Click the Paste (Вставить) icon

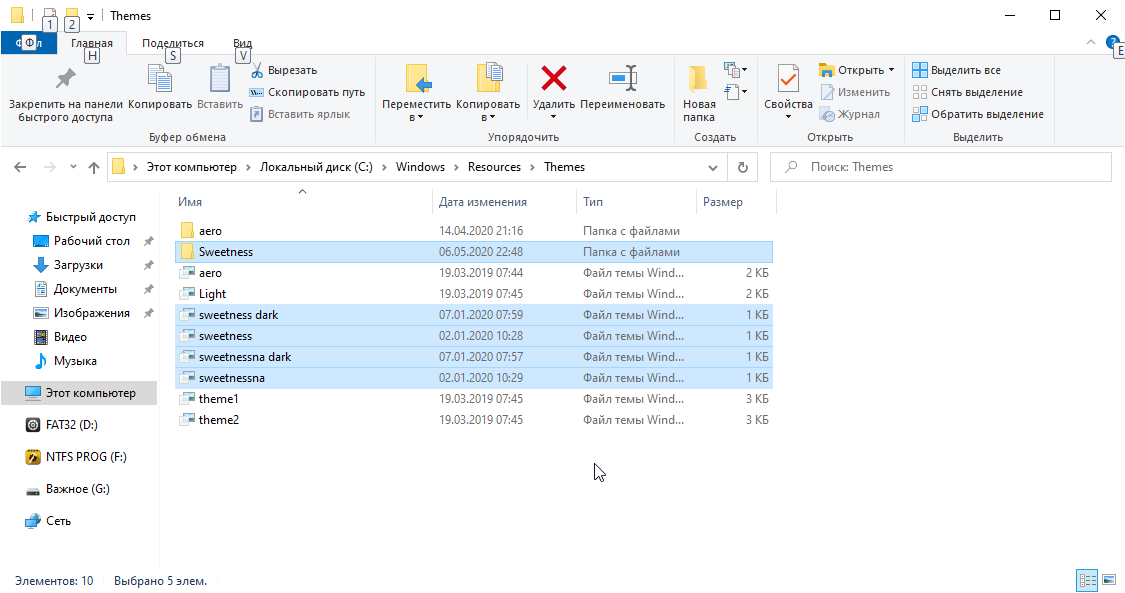(x=220, y=79)
